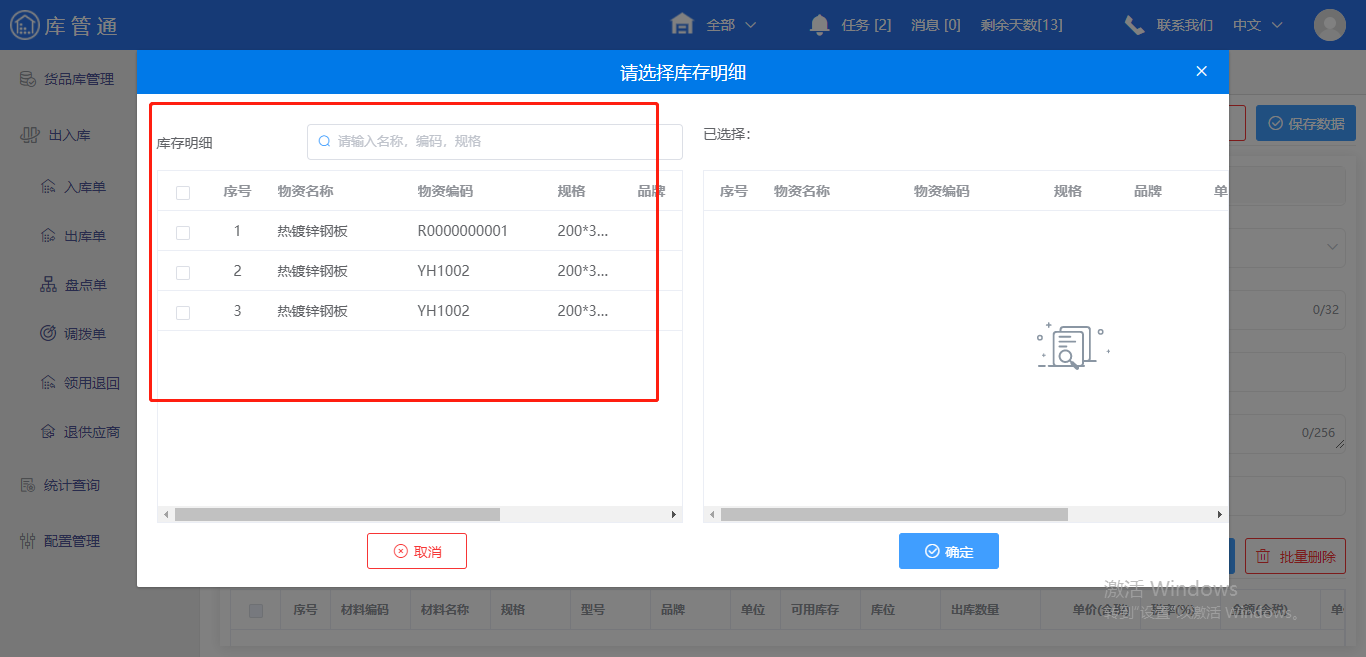Open 出库单 page
This screenshot has height=657, width=1366.
tap(85, 236)
